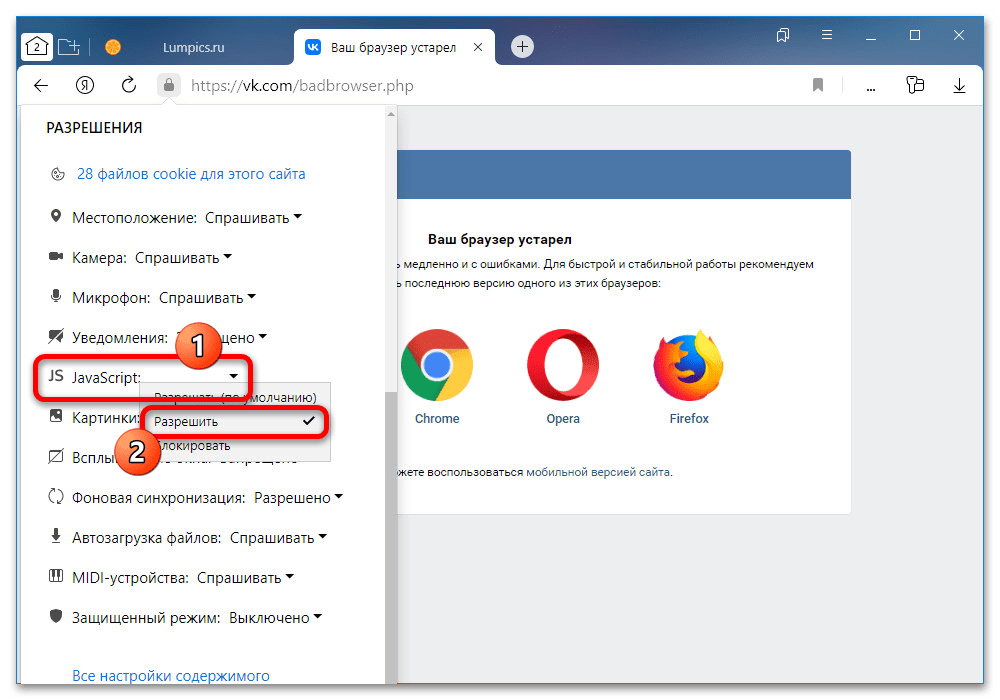
Task: Open a new tab with plus button
Action: coord(522,47)
